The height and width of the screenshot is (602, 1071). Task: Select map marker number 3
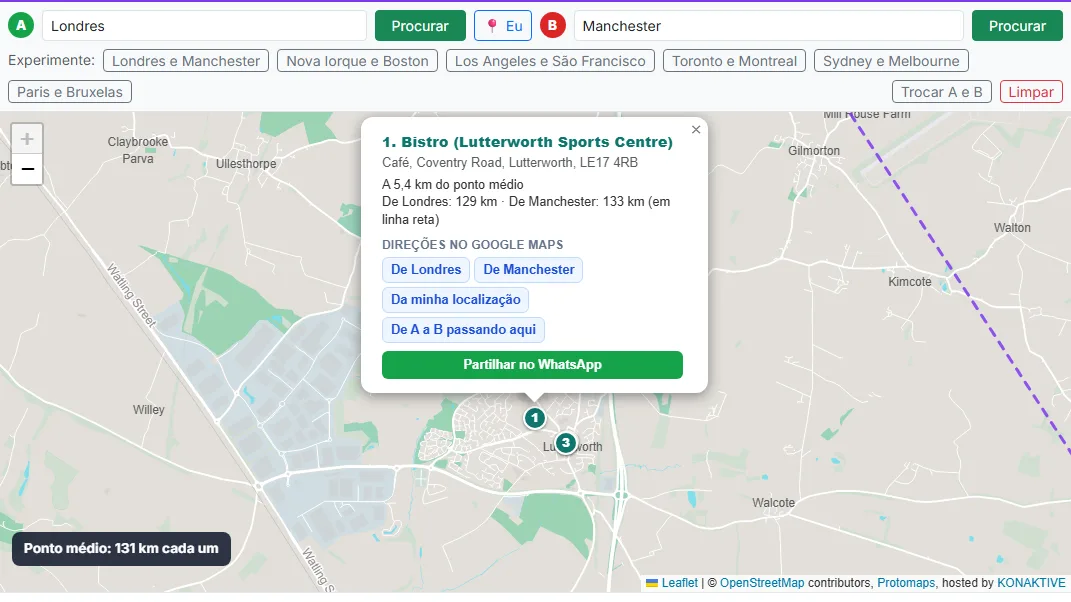coord(566,443)
